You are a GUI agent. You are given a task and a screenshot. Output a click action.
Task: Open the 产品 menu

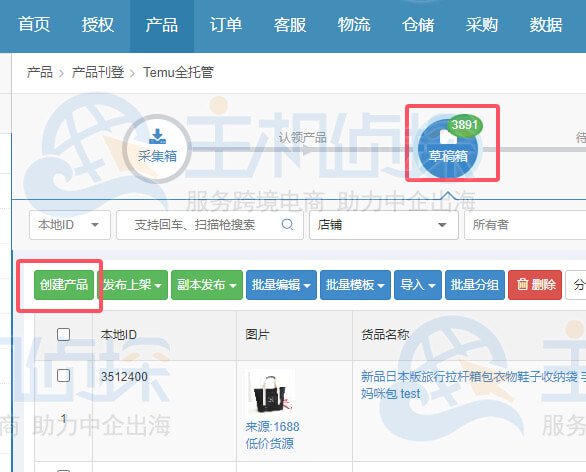click(x=162, y=25)
